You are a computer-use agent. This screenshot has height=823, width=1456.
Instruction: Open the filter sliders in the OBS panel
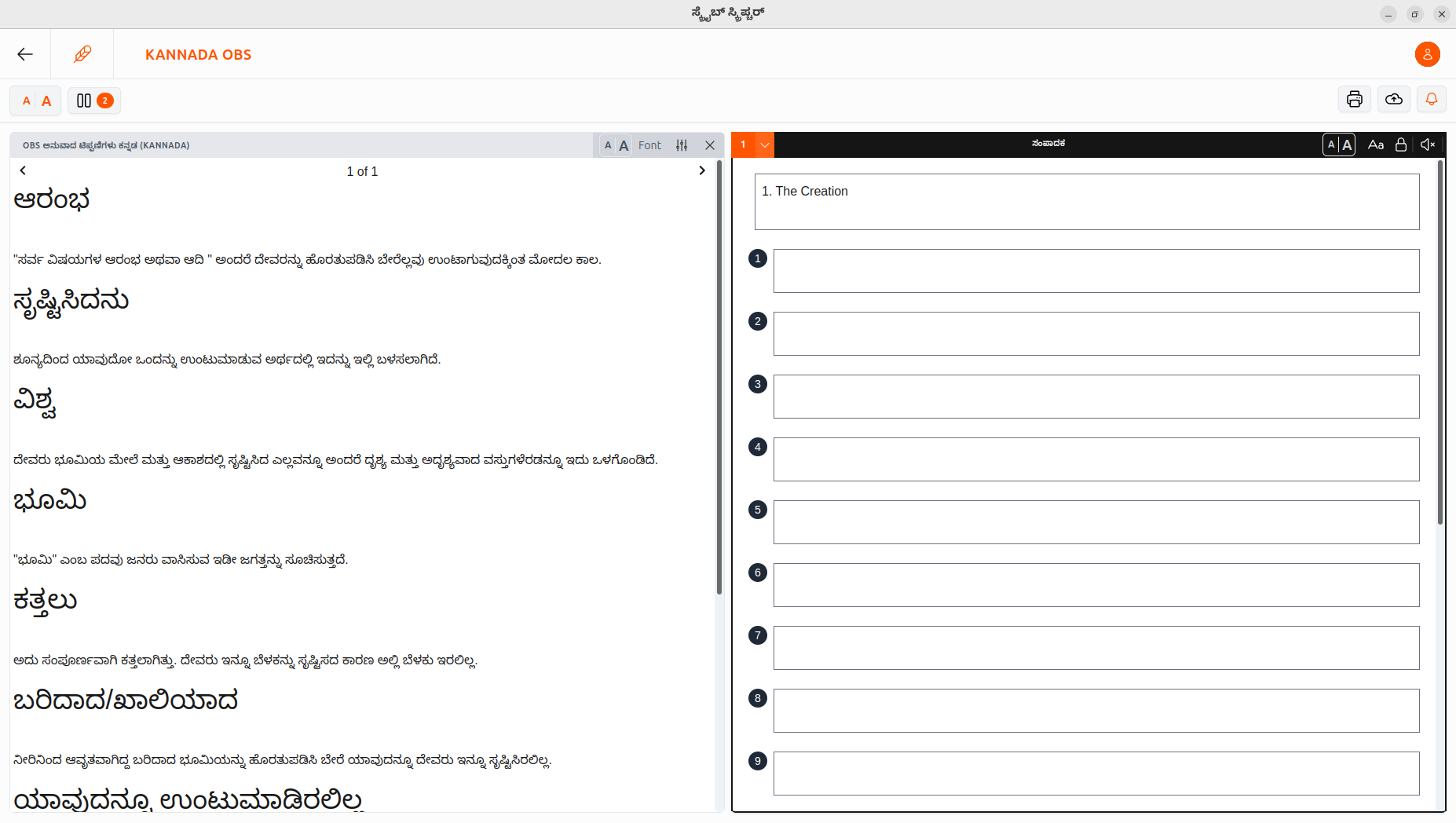(x=682, y=144)
